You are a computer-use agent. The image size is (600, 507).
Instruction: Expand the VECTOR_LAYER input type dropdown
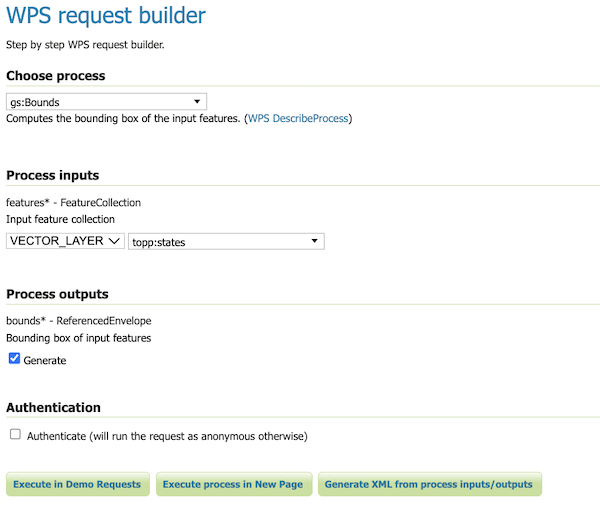click(x=65, y=241)
